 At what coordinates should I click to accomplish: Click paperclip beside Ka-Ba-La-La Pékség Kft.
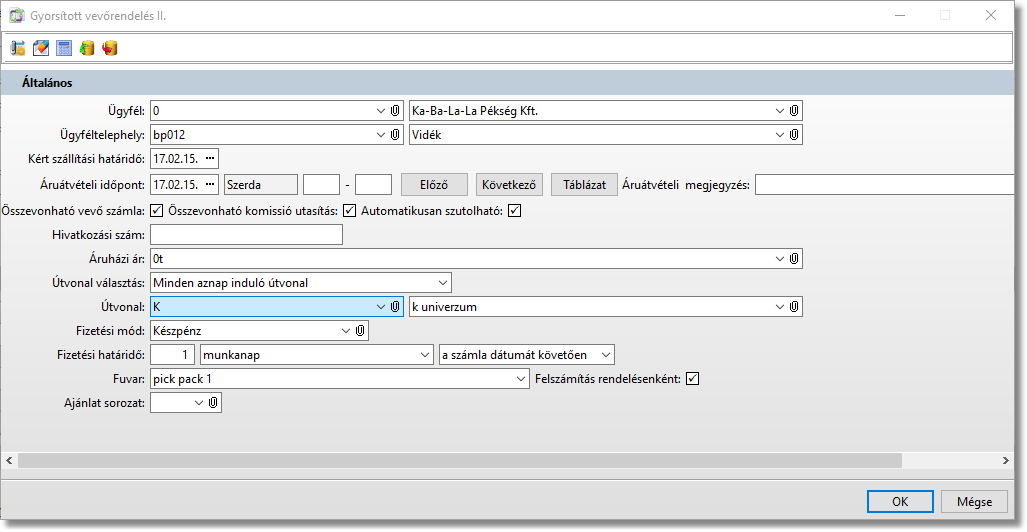coord(794,111)
